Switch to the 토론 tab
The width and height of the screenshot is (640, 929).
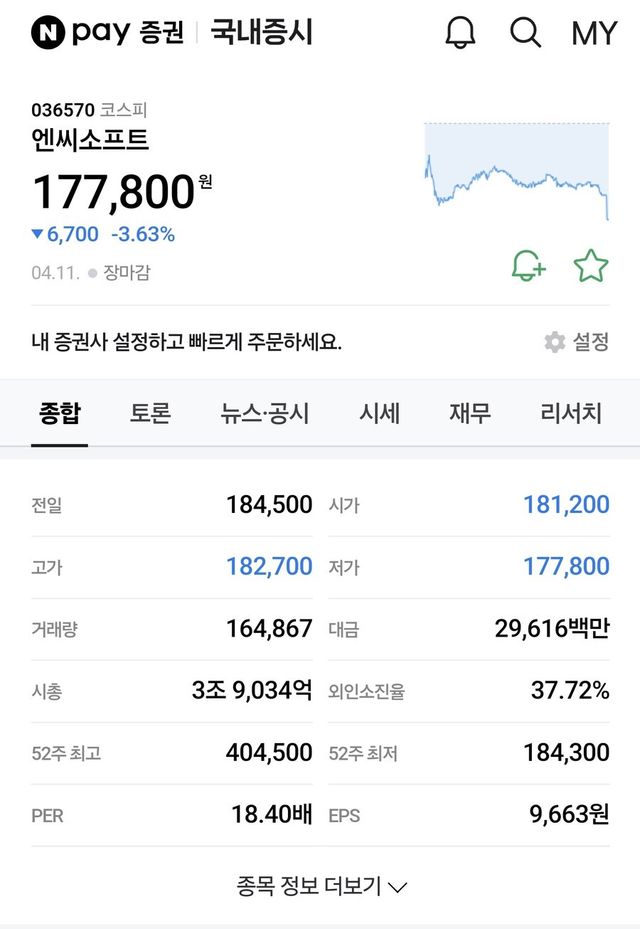click(x=150, y=413)
